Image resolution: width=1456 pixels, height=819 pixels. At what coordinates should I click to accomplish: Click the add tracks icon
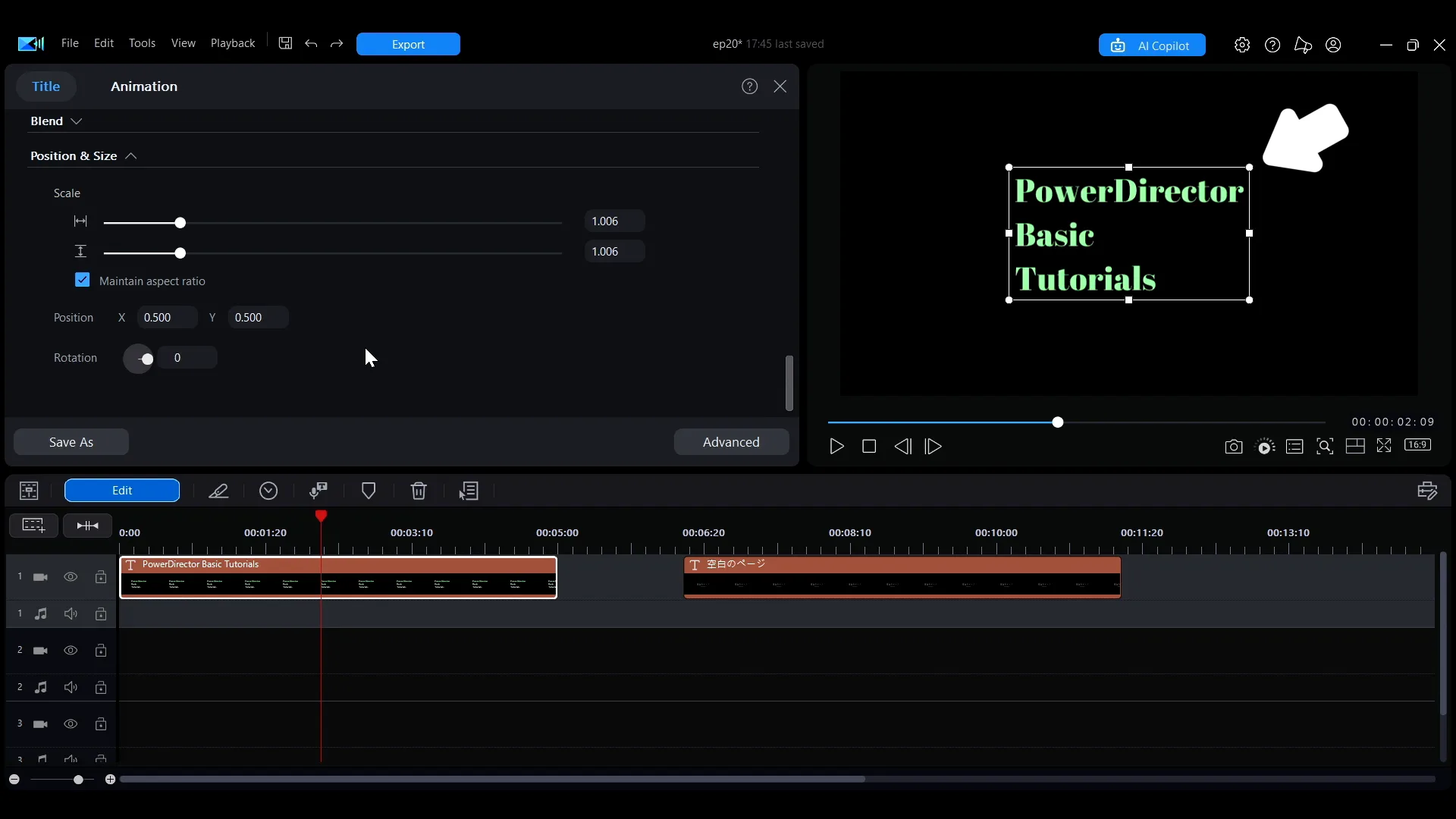coord(33,526)
